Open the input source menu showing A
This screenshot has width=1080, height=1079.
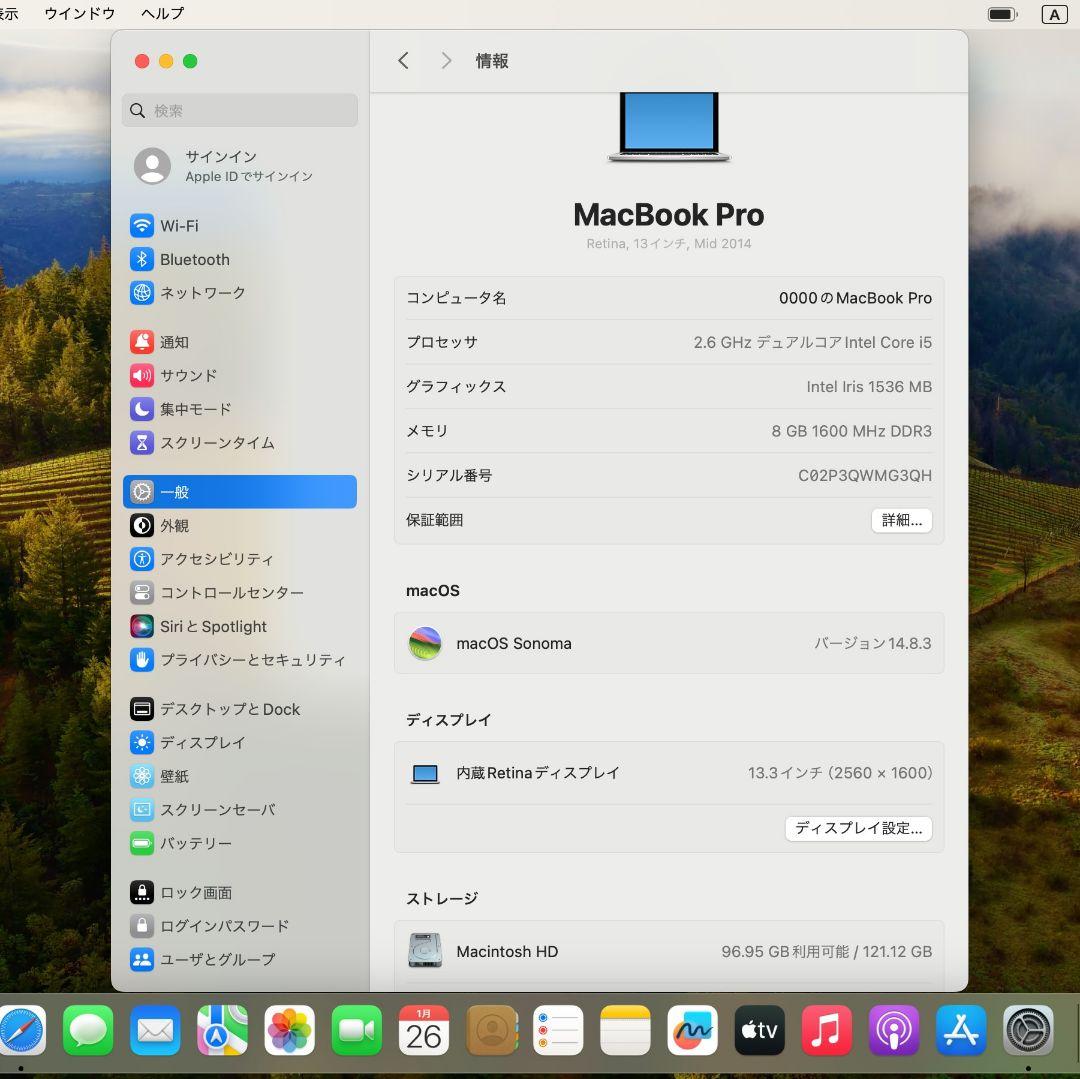(1055, 13)
